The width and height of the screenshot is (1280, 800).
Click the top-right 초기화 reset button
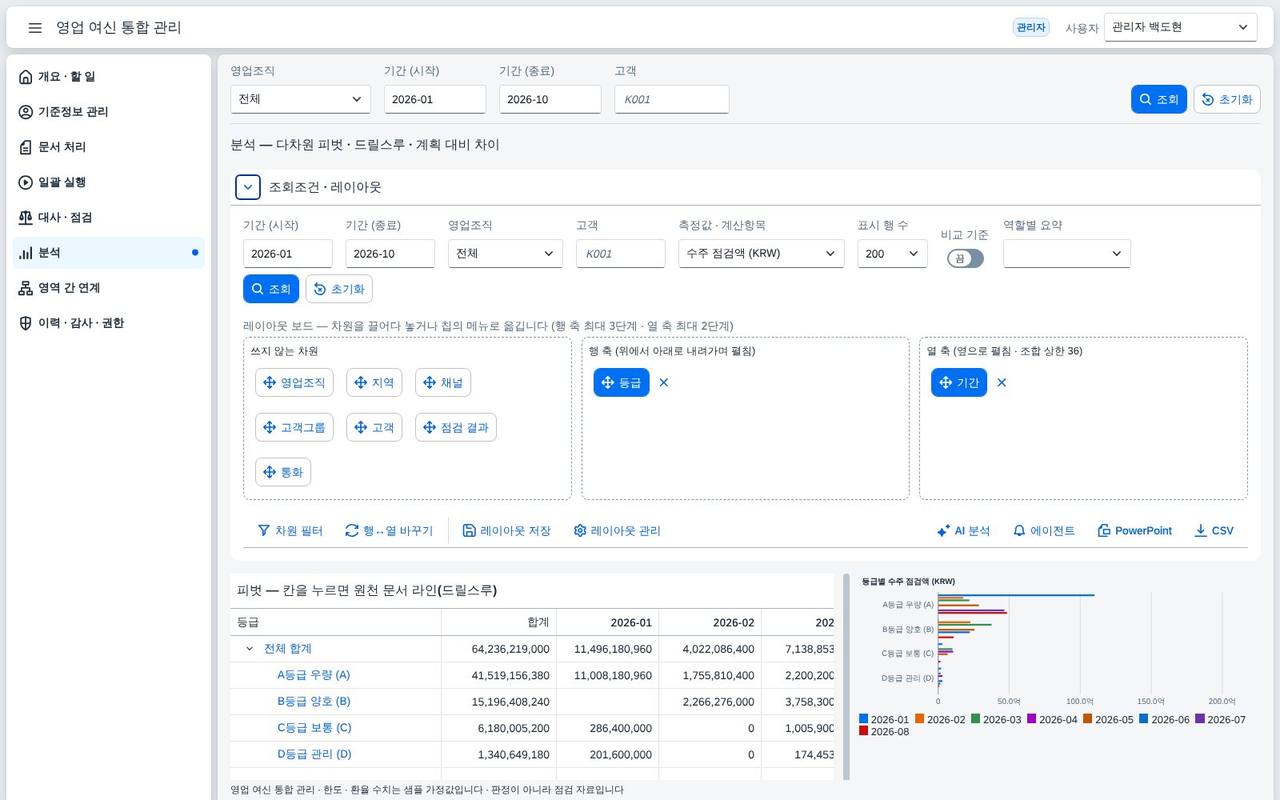tap(1227, 99)
